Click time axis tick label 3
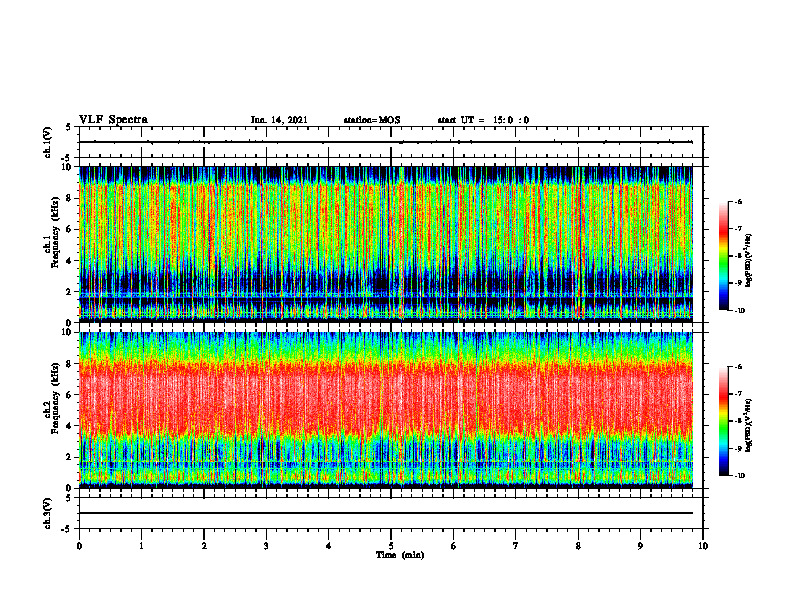This screenshot has width=792, height=612. pyautogui.click(x=266, y=546)
